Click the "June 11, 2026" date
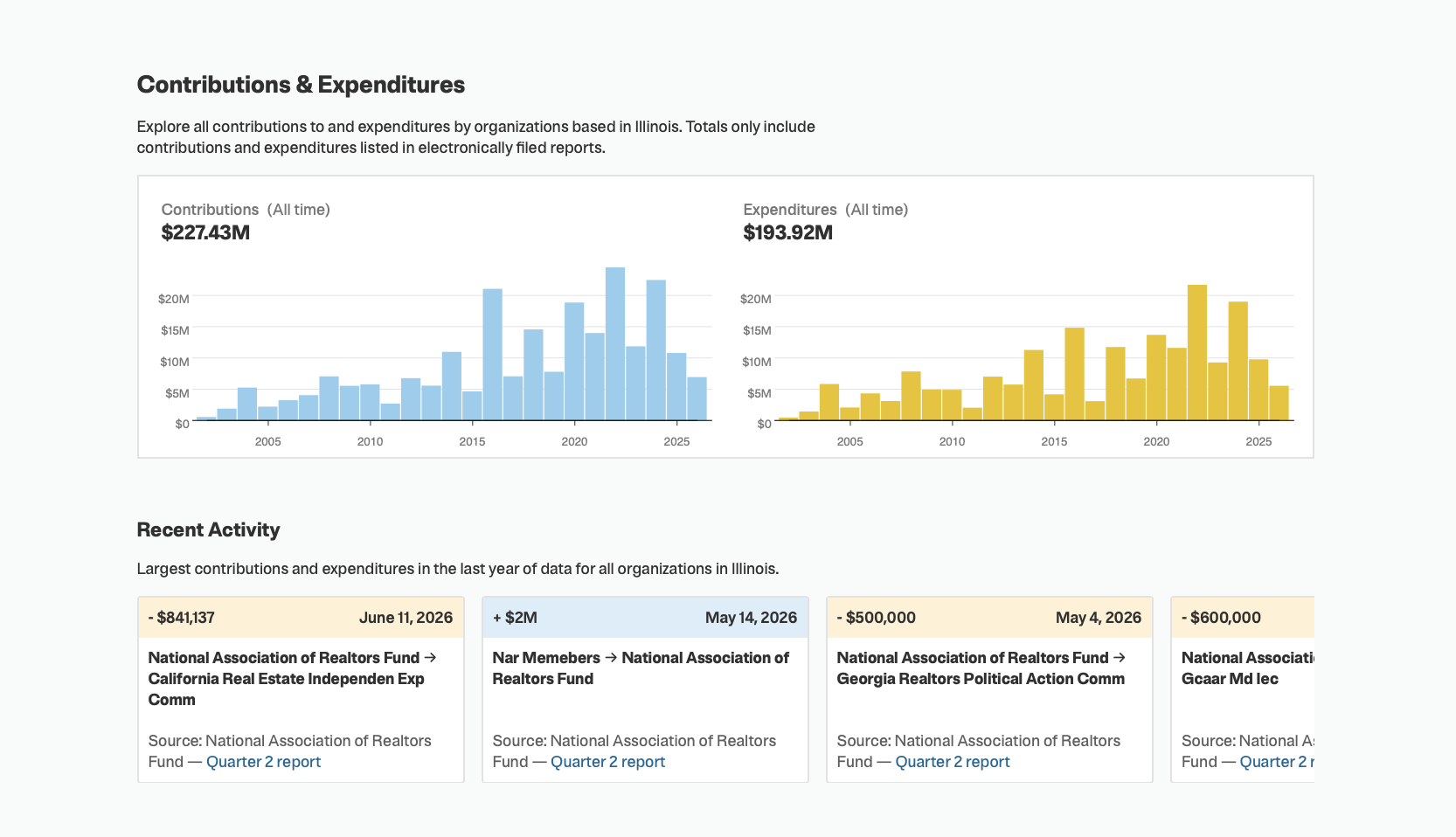Viewport: 1456px width, 837px height. (406, 618)
